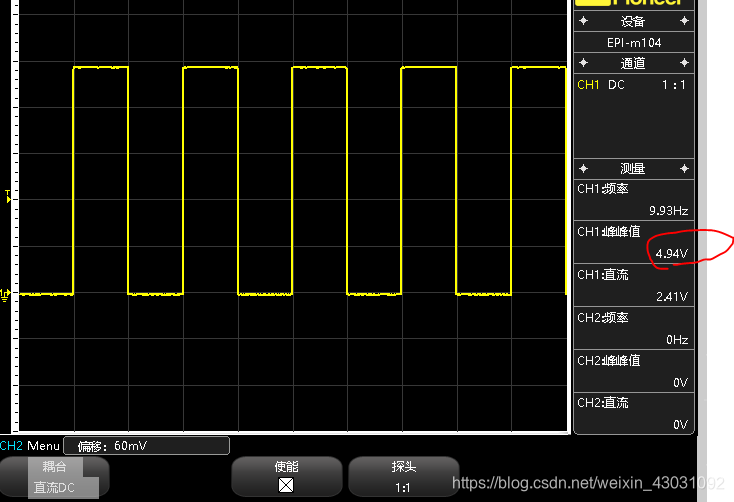Click the CH2:频率 0Hz measurement

[634, 329]
